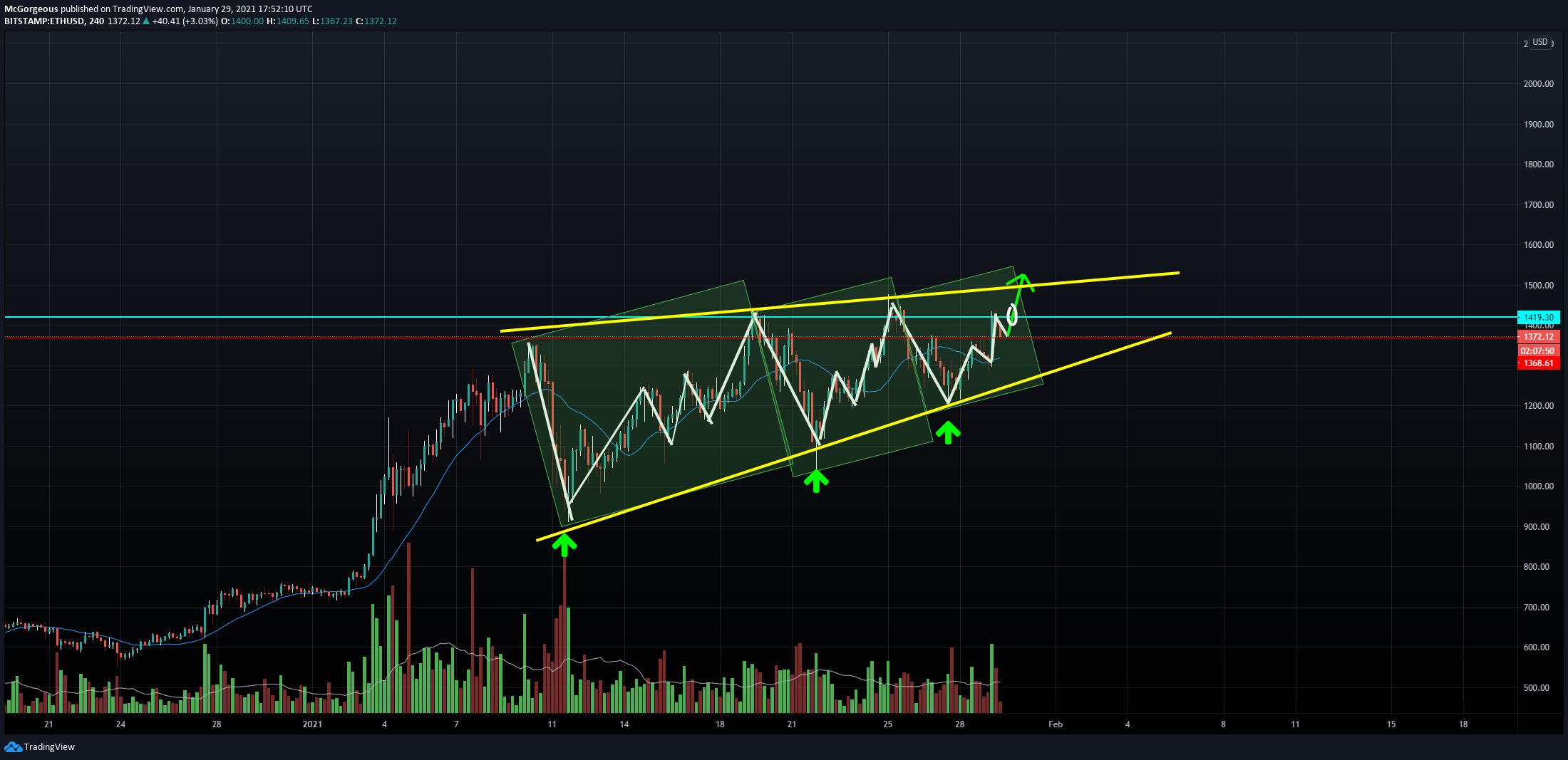Click the 1100.00 price axis label
The image size is (1568, 760).
point(1539,447)
